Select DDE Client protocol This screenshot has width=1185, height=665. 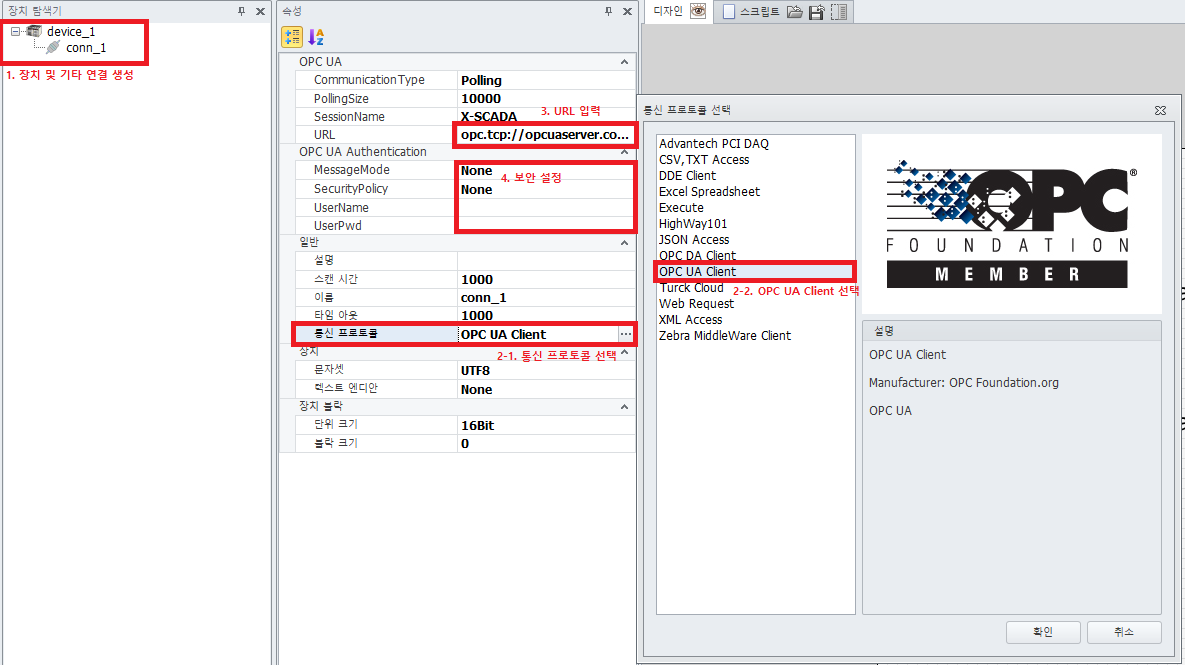tap(687, 175)
